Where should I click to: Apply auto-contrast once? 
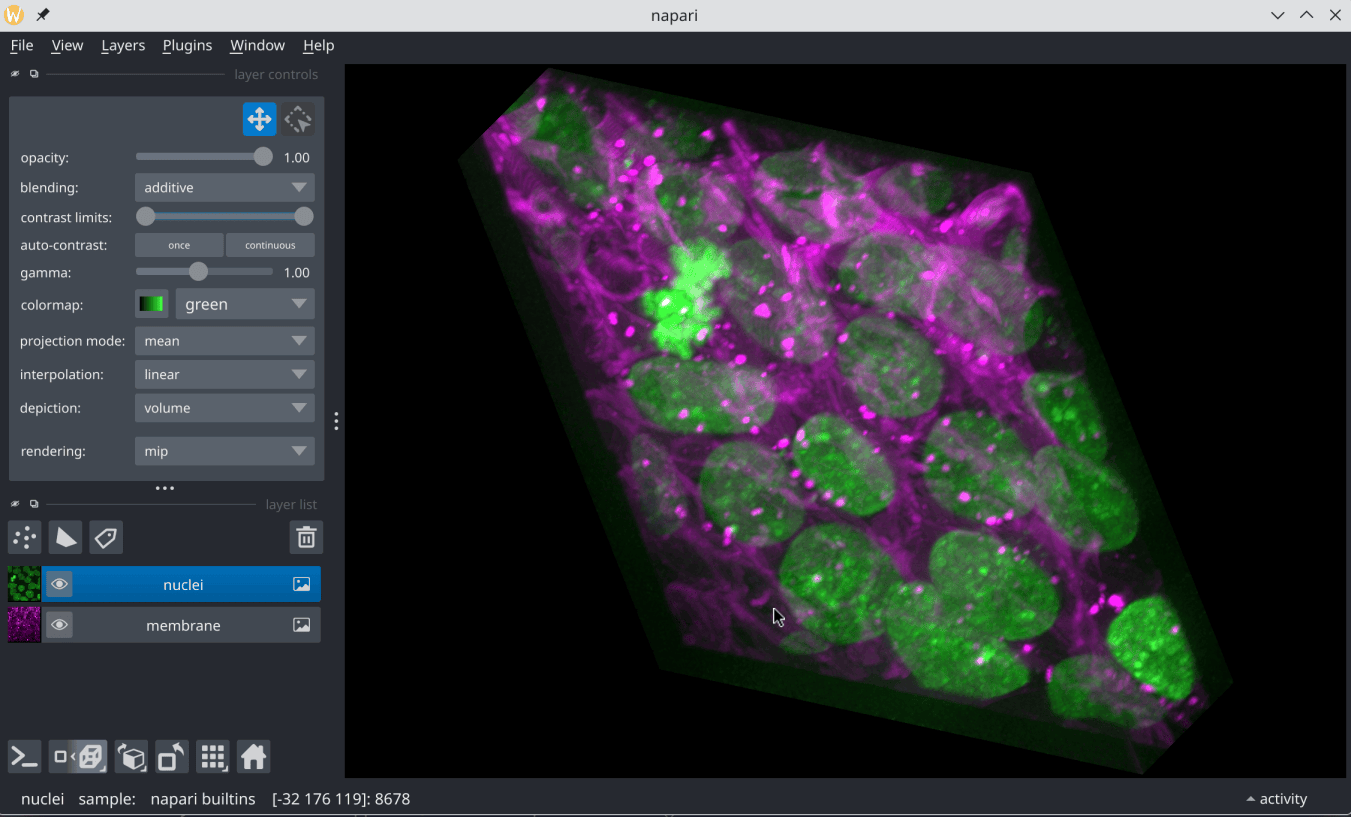pyautogui.click(x=179, y=244)
